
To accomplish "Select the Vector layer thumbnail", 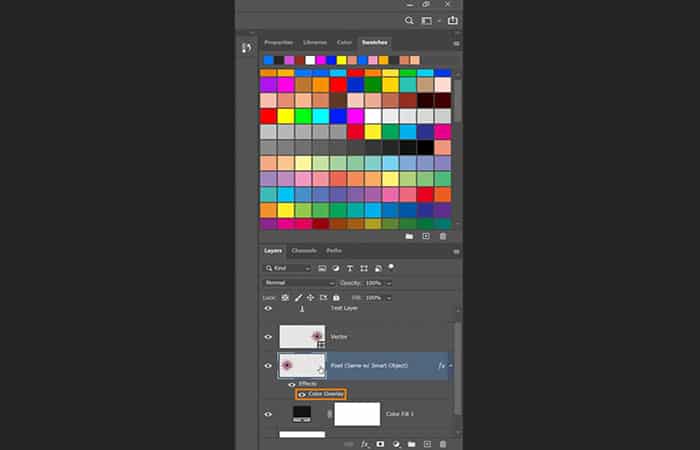I will tap(302, 337).
